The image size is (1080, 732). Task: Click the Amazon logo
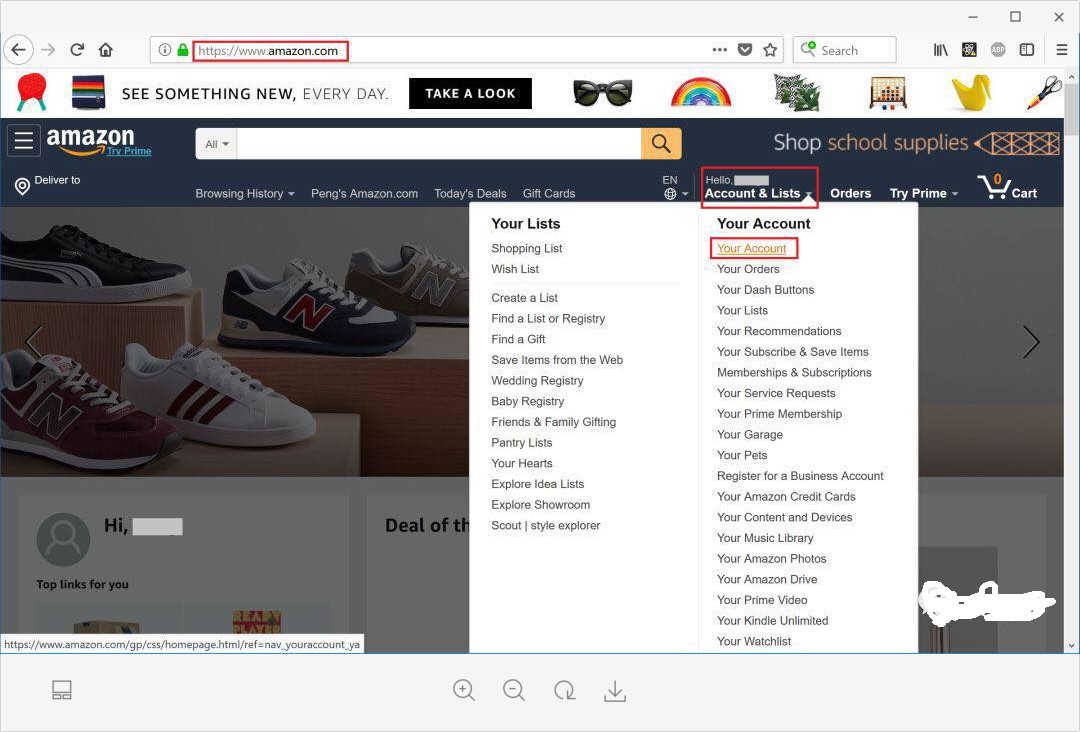coord(90,140)
